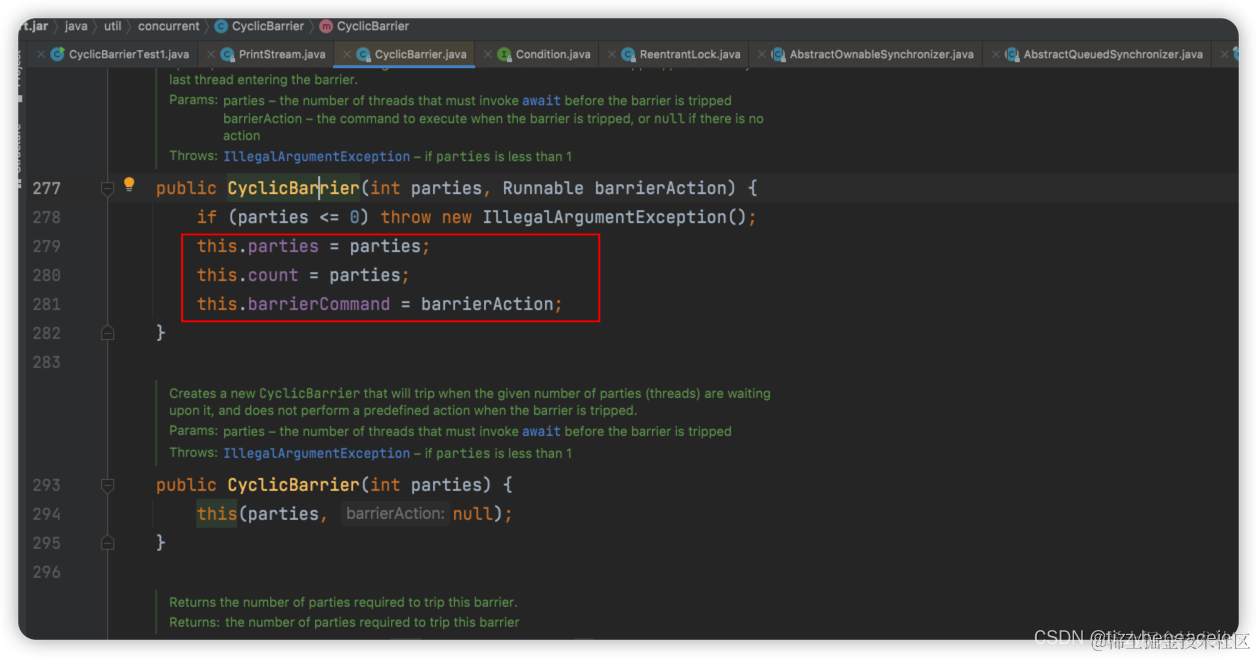1257x658 pixels.
Task: Click the ReentrantLock.java class file icon
Action: tap(629, 54)
